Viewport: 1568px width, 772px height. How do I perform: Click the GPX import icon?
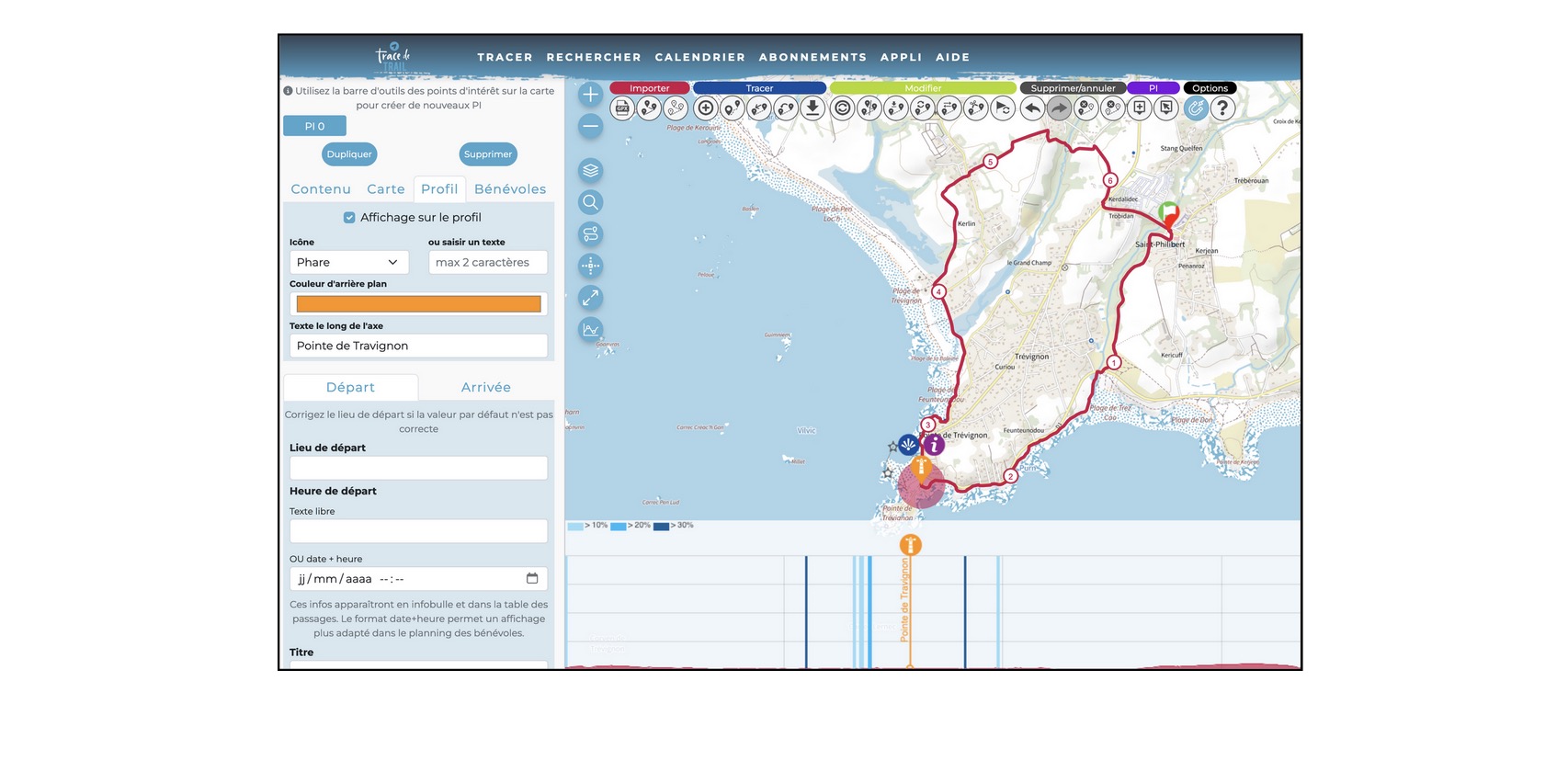pos(622,108)
